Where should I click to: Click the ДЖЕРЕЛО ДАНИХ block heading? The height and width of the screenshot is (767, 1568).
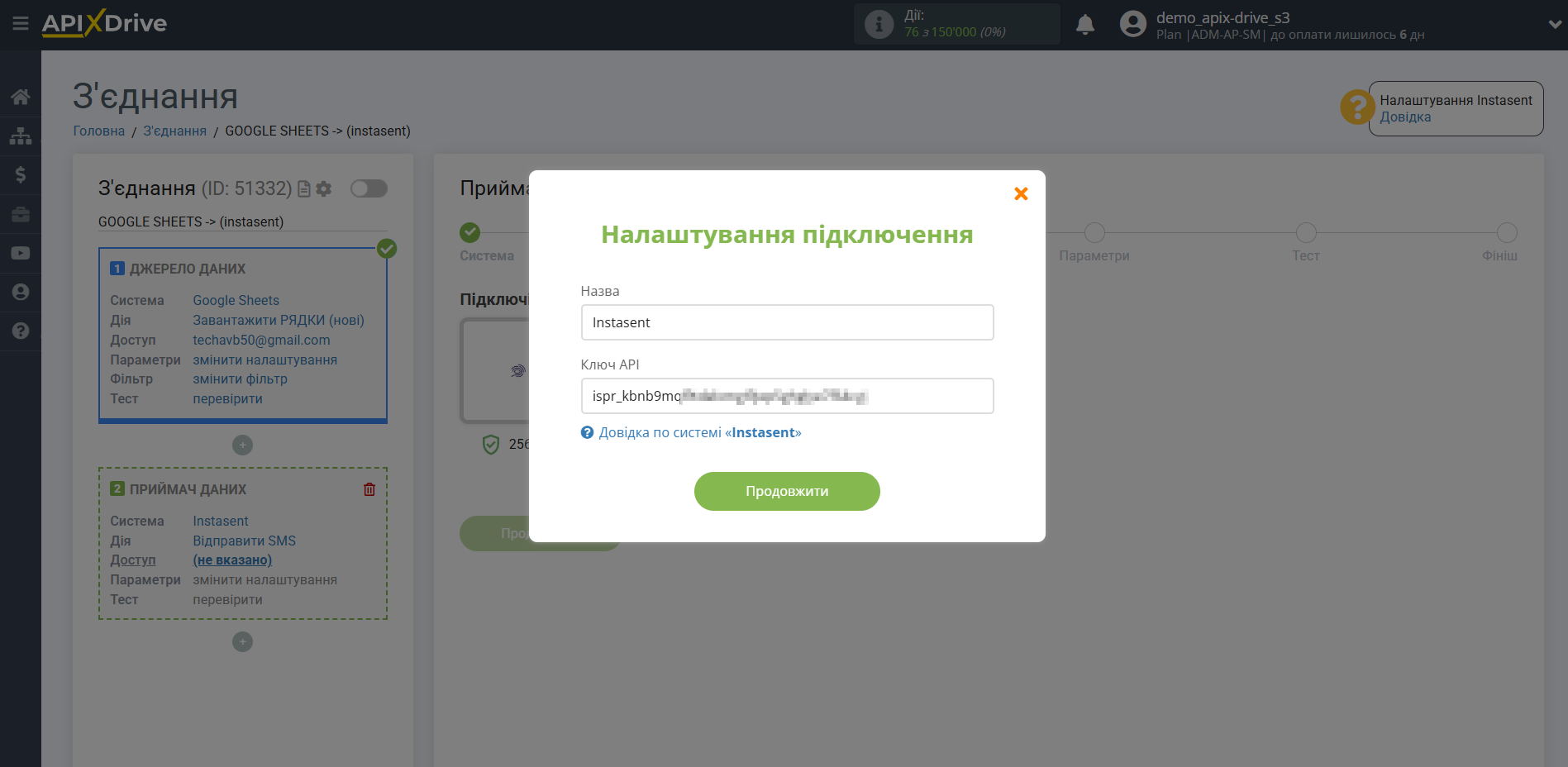[x=188, y=269]
